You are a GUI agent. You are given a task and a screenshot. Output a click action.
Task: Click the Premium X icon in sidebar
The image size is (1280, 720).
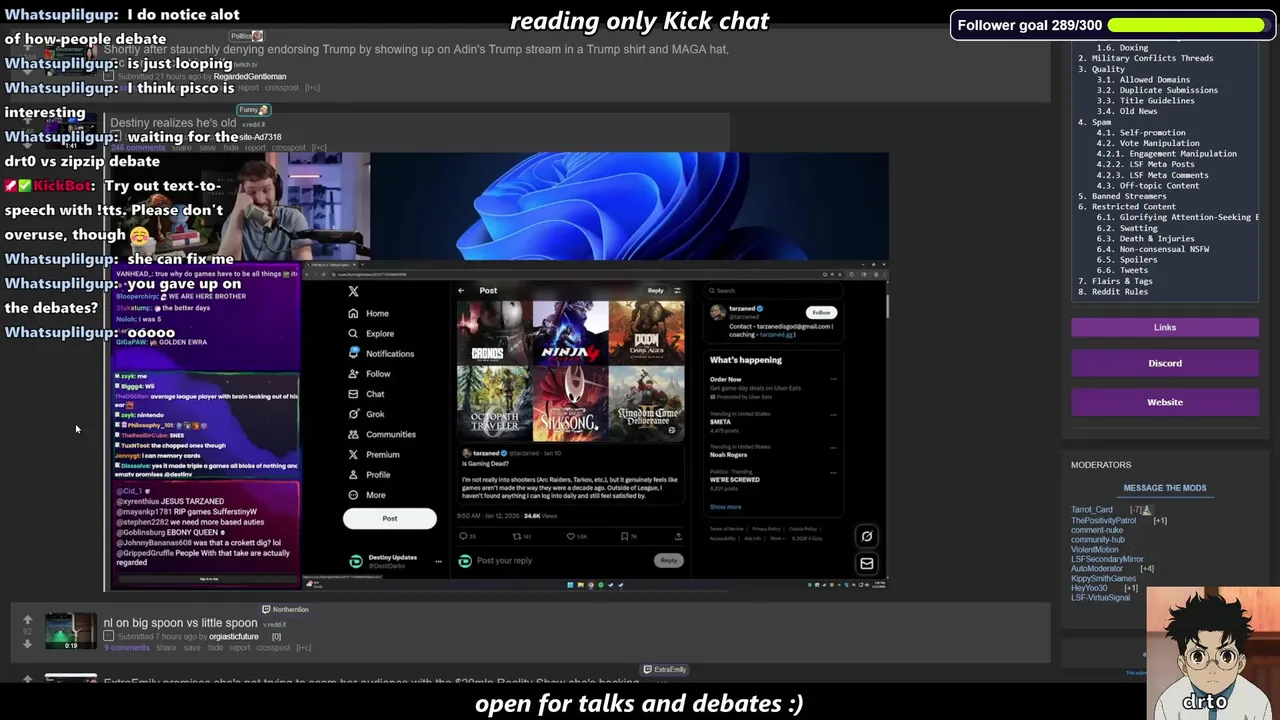pos(353,454)
